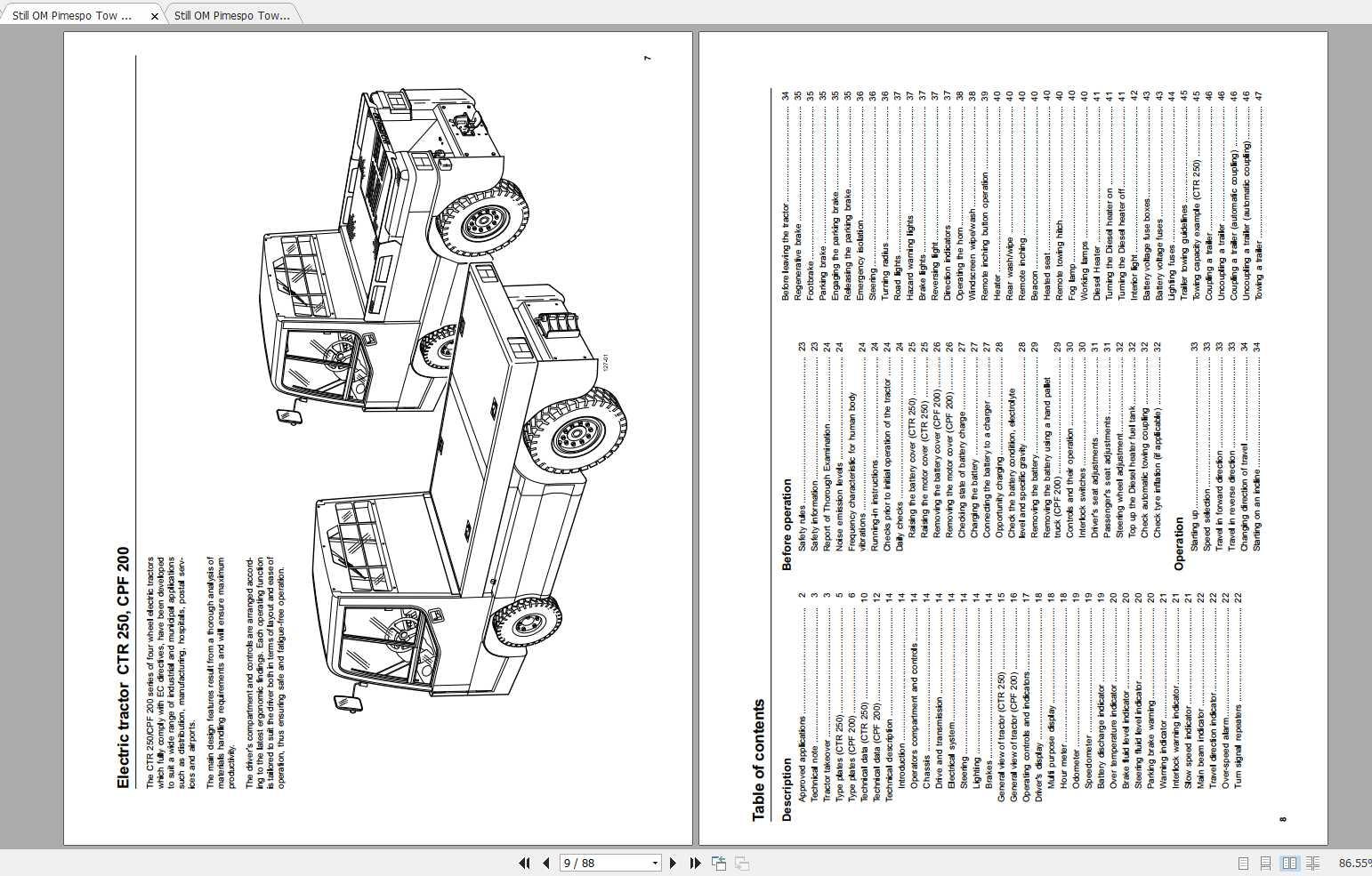Viewport: 1372px width, 876px height.
Task: Go to the first page
Action: click(524, 863)
